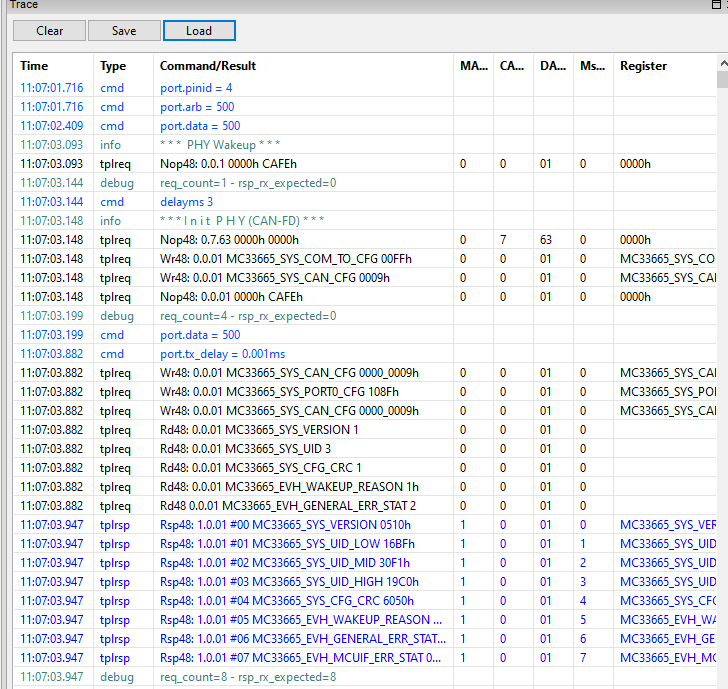Select 'Wr48: 0.0.01 MC33665_SYS_CAN_CFG 0009h' row
728x689 pixels.
(364, 278)
